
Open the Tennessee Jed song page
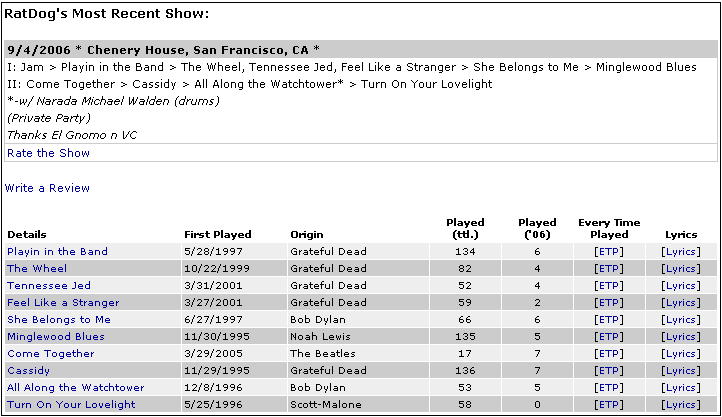[48, 286]
